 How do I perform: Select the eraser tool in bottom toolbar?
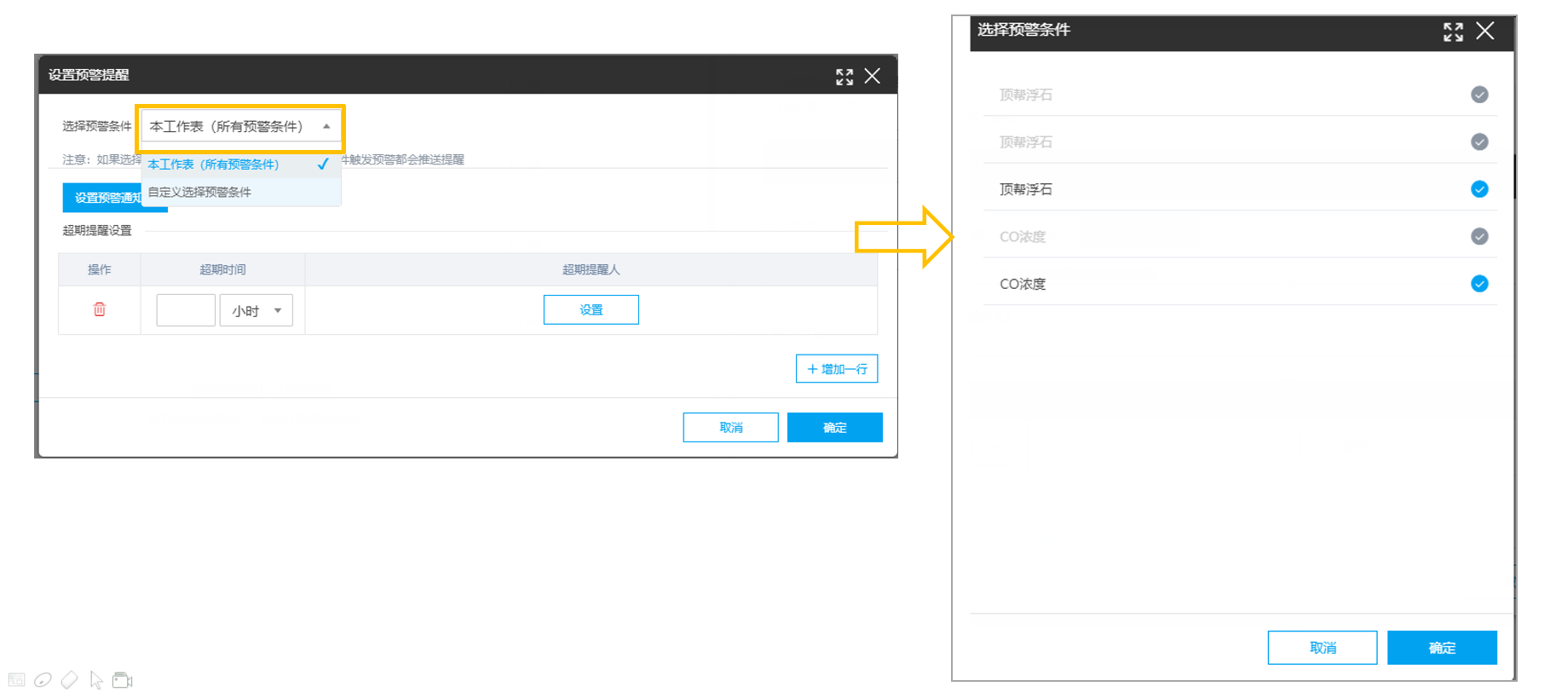pos(70,680)
